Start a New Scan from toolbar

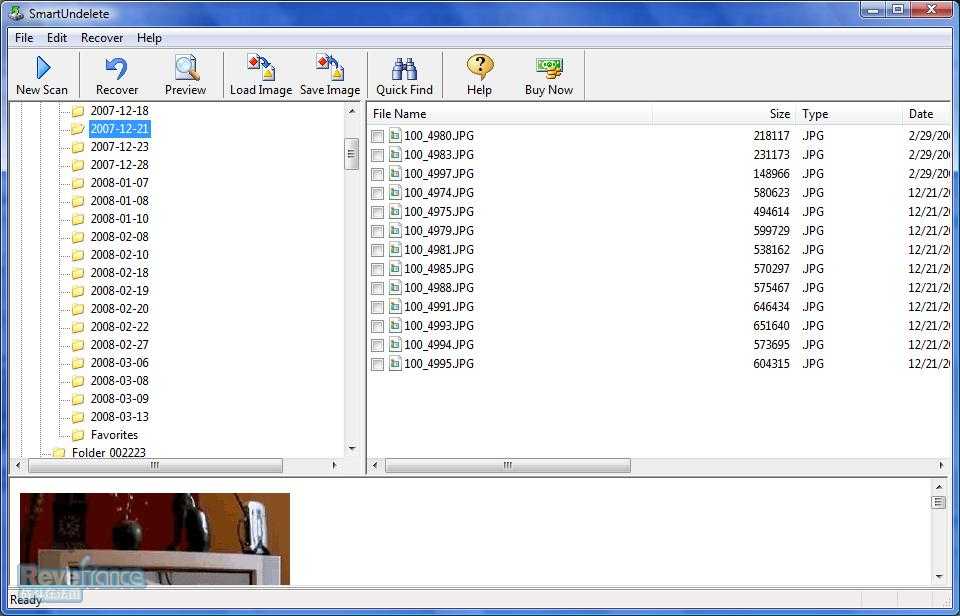point(42,75)
